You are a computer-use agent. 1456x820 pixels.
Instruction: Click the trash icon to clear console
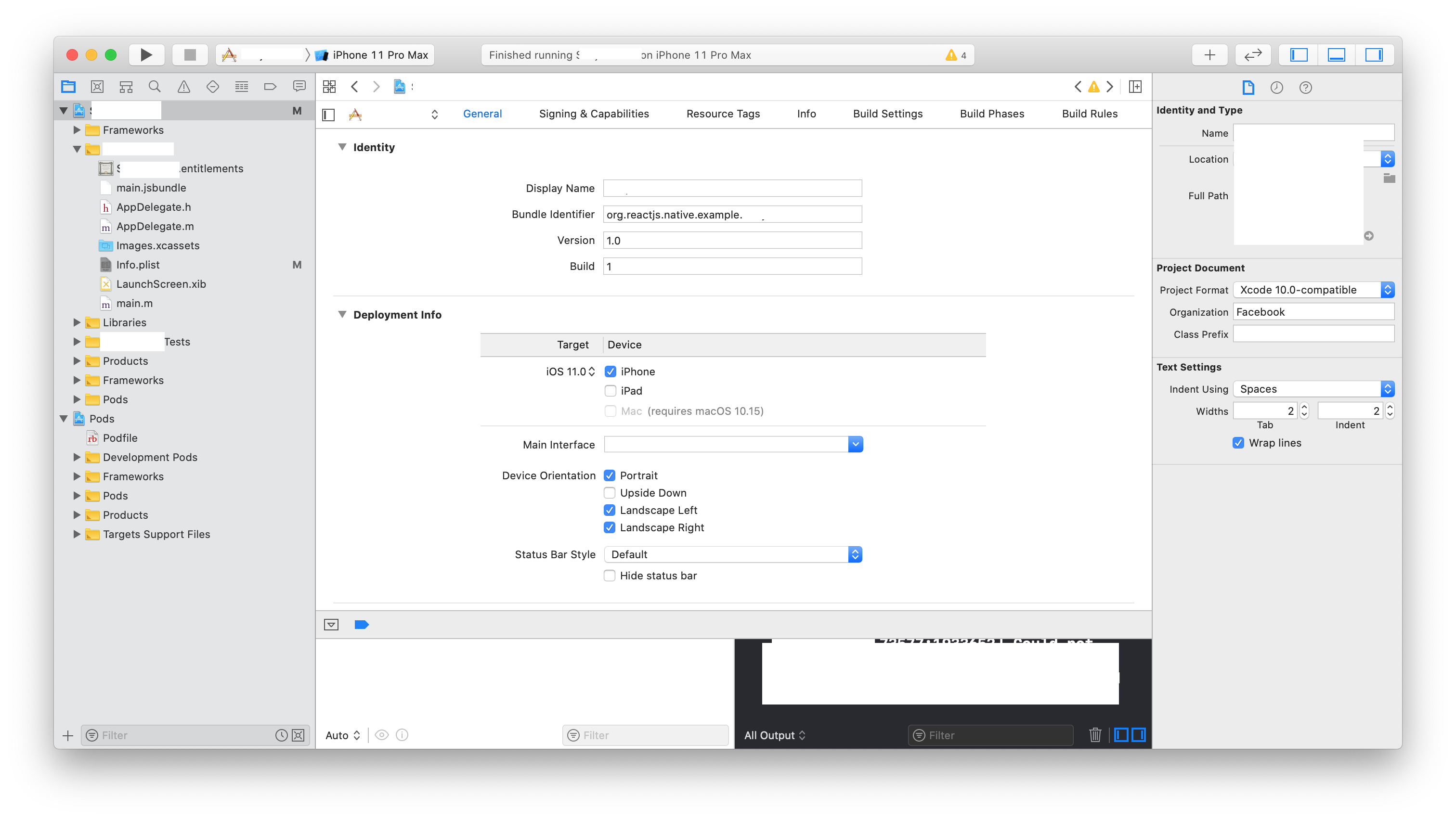pos(1095,735)
